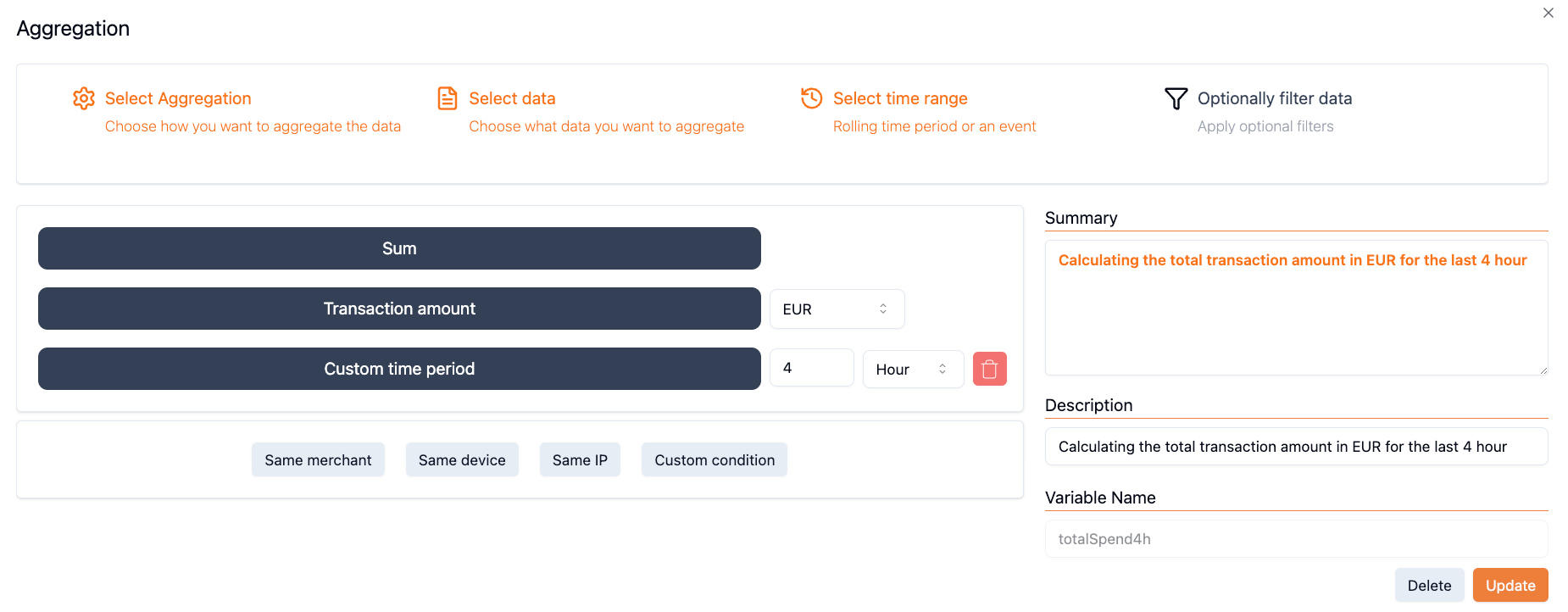Open the Select time range step
The height and width of the screenshot is (612, 1568).
point(900,98)
